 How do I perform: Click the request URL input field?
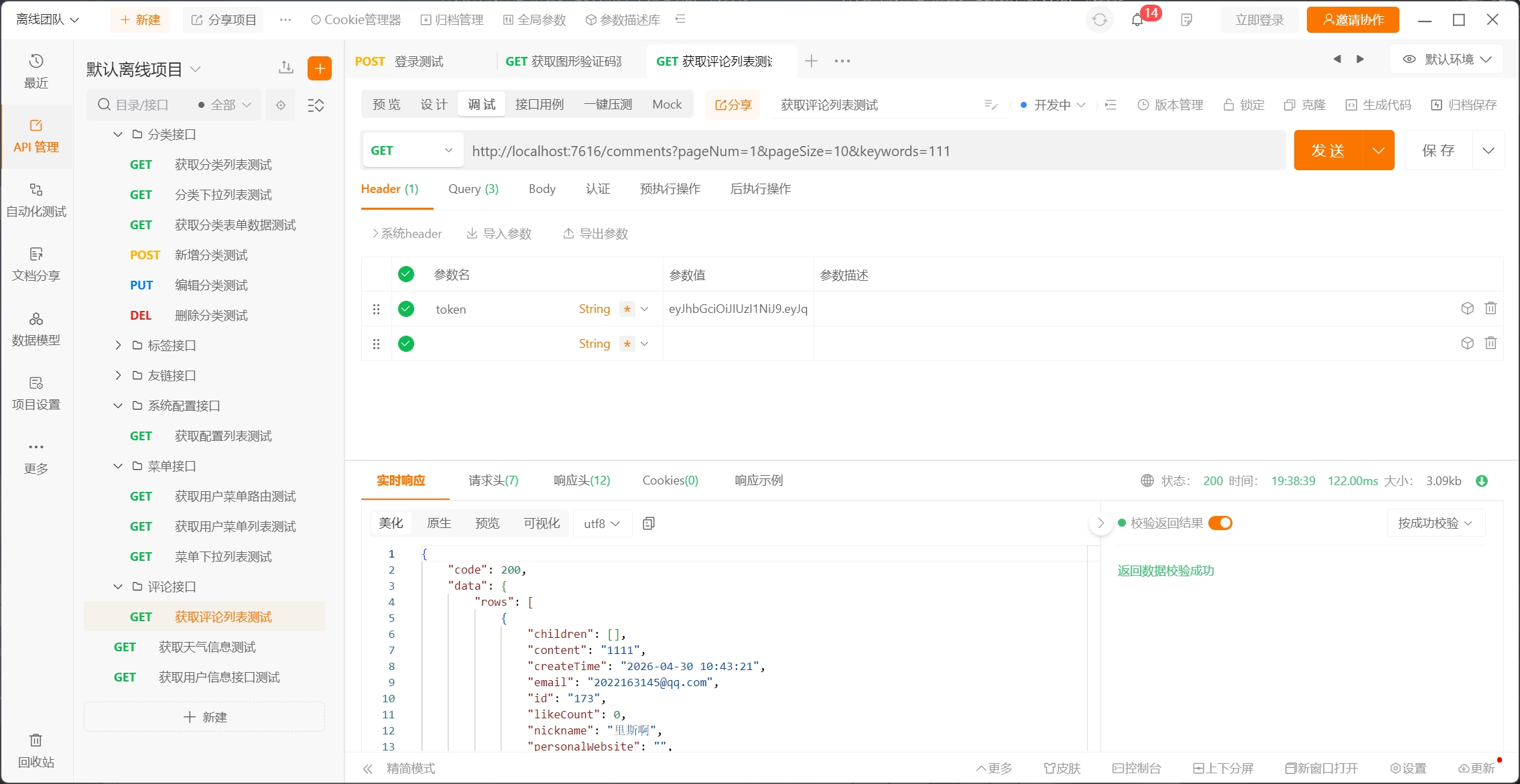(x=875, y=151)
